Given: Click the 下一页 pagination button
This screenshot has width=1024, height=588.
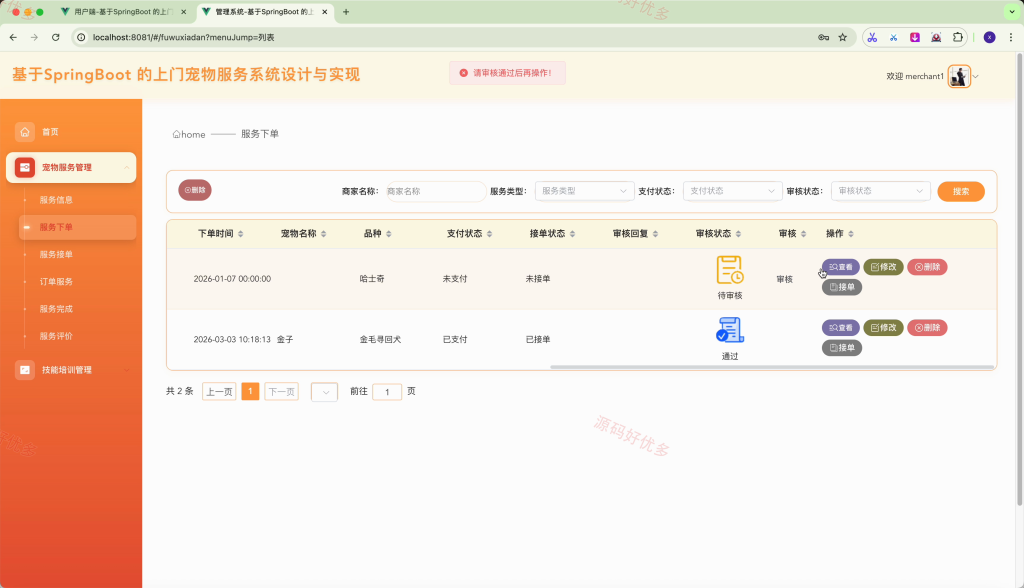Looking at the screenshot, I should 281,391.
